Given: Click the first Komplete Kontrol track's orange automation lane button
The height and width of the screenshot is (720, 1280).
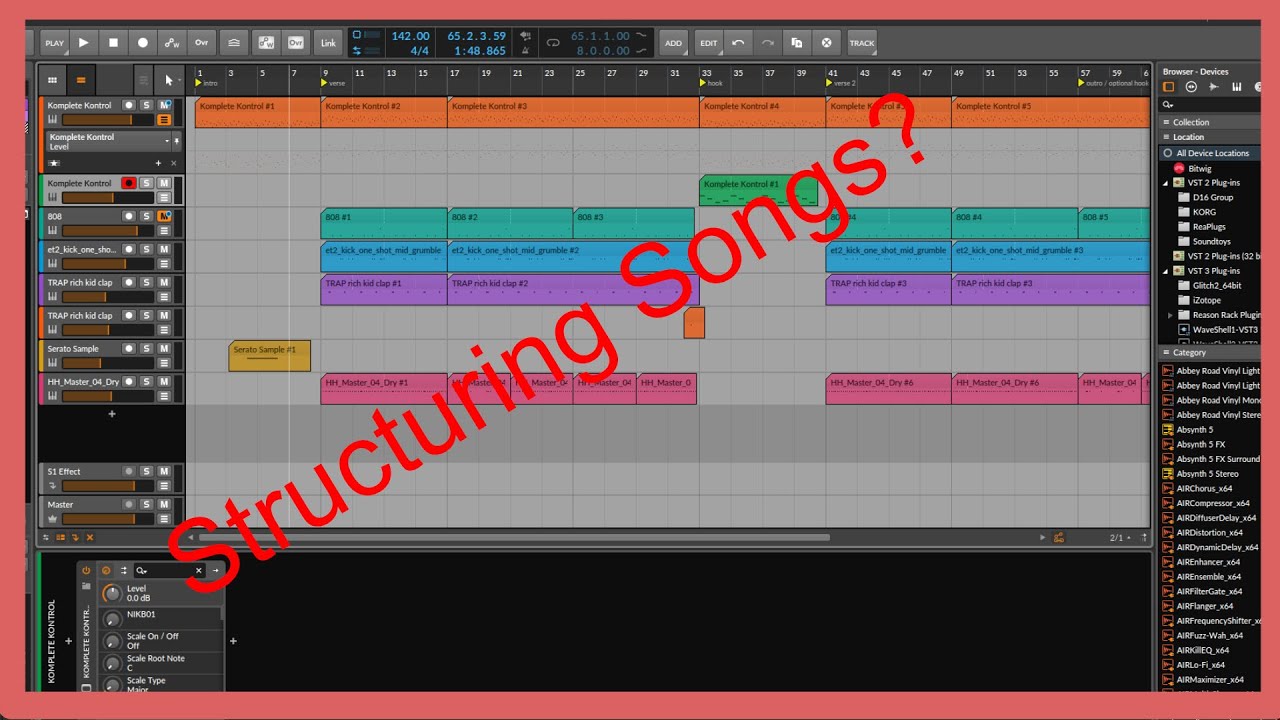Looking at the screenshot, I should point(164,120).
